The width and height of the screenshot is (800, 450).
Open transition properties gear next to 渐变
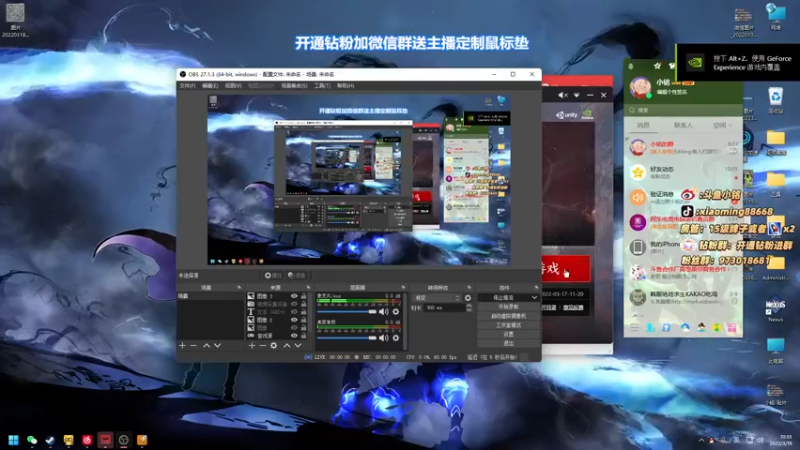(x=468, y=298)
